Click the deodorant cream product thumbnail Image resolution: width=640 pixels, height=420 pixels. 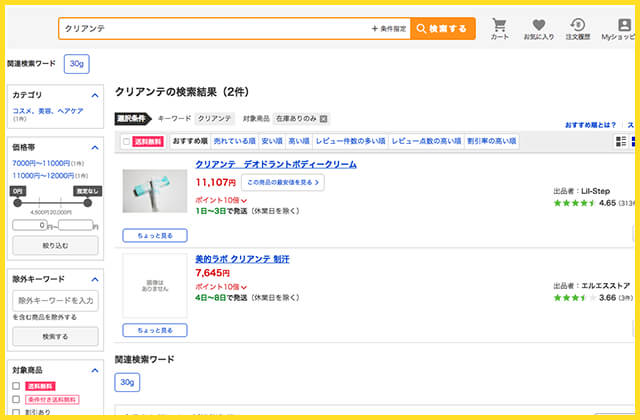tap(155, 191)
